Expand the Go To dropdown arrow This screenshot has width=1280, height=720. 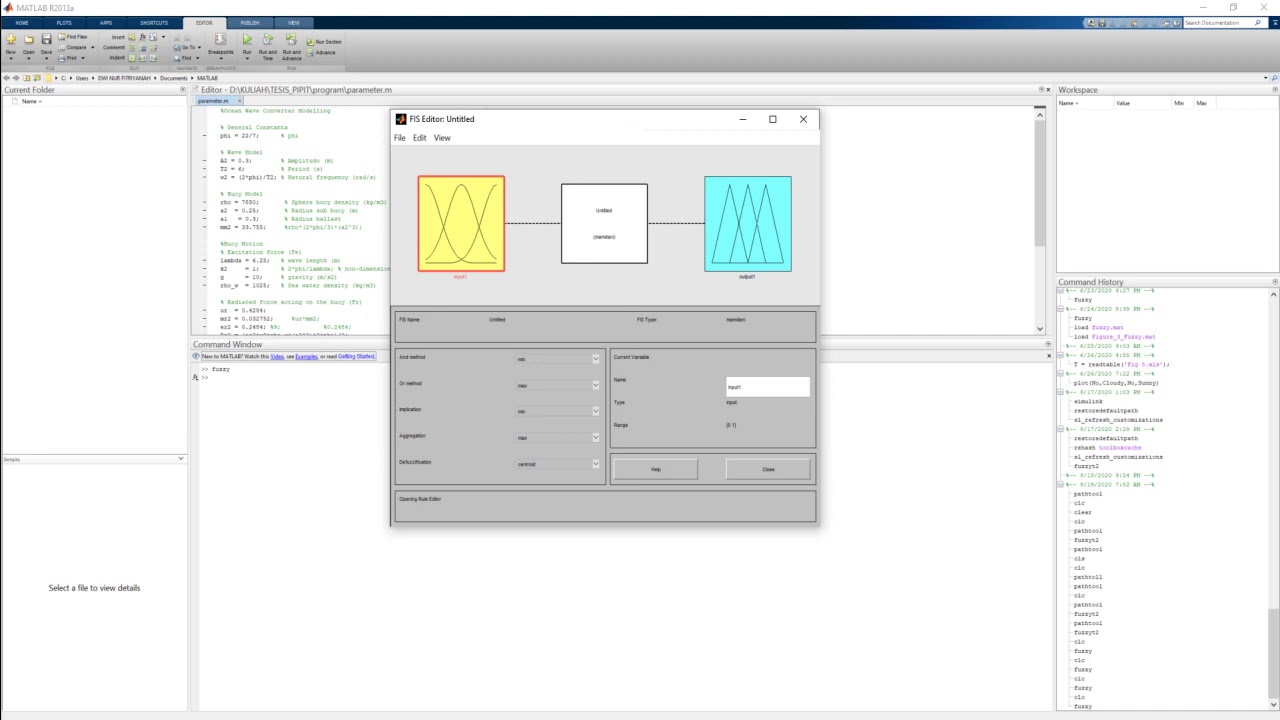click(x=198, y=47)
